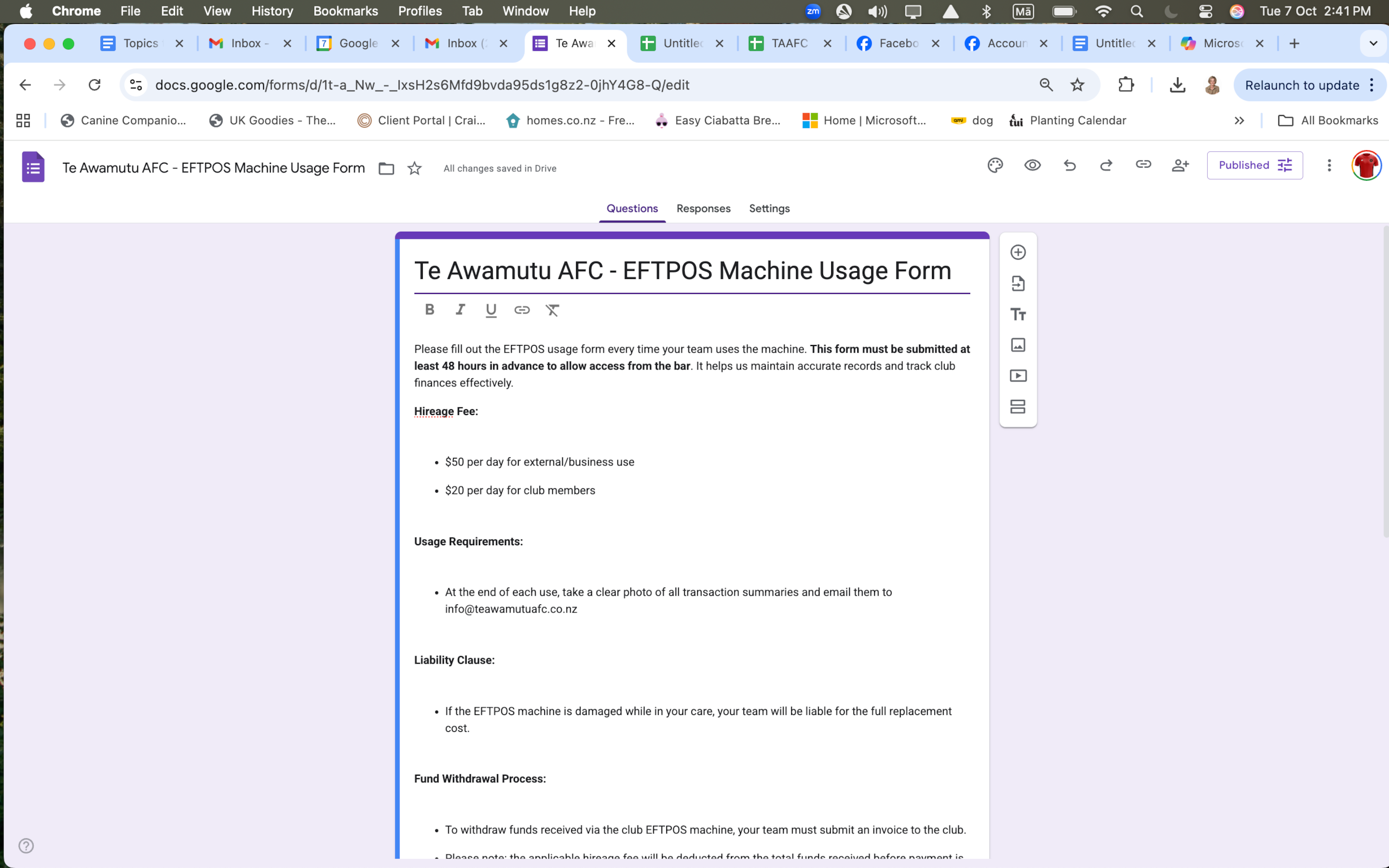The image size is (1389, 868).
Task: Copy responder link icon
Action: (x=1143, y=165)
